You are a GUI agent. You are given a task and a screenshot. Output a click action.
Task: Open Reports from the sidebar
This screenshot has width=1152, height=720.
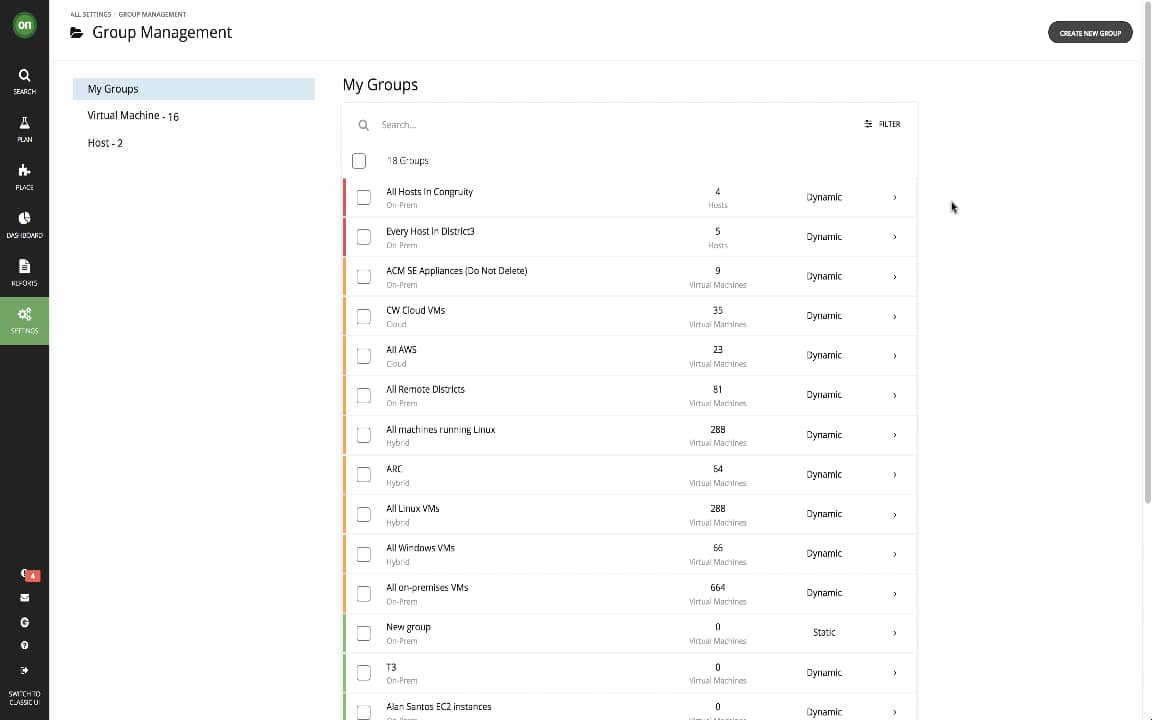24,273
